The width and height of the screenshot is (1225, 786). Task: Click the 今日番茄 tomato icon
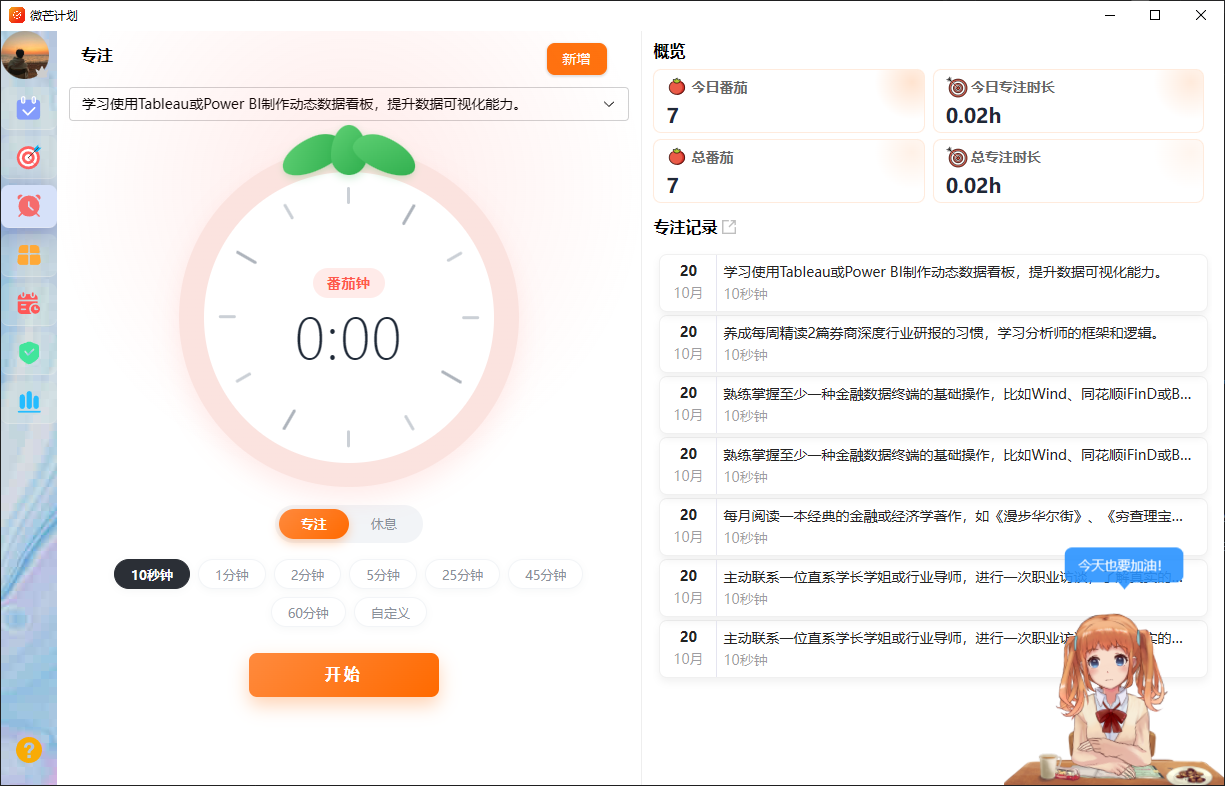click(676, 87)
